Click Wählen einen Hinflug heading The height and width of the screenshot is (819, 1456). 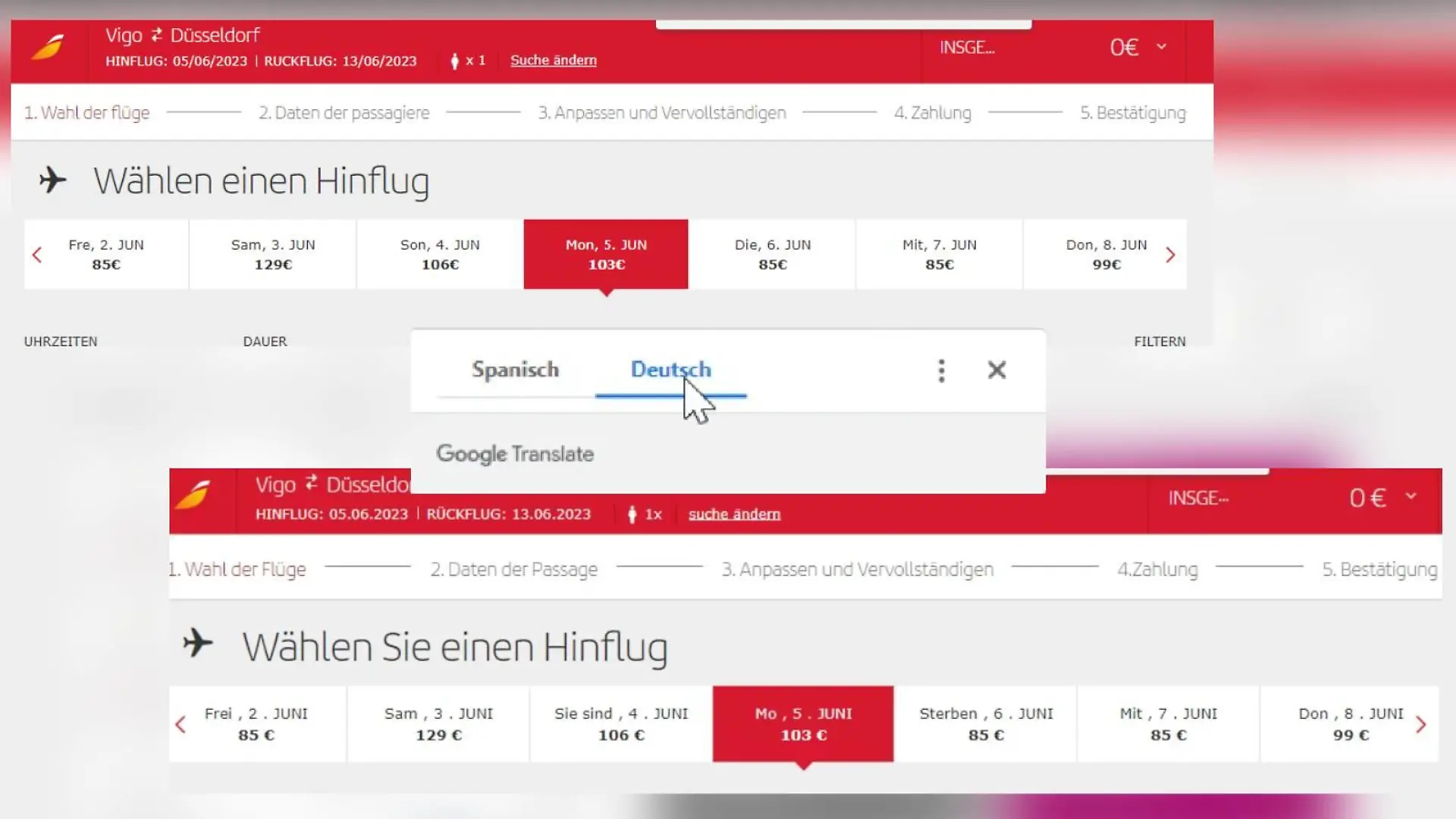coord(261,182)
